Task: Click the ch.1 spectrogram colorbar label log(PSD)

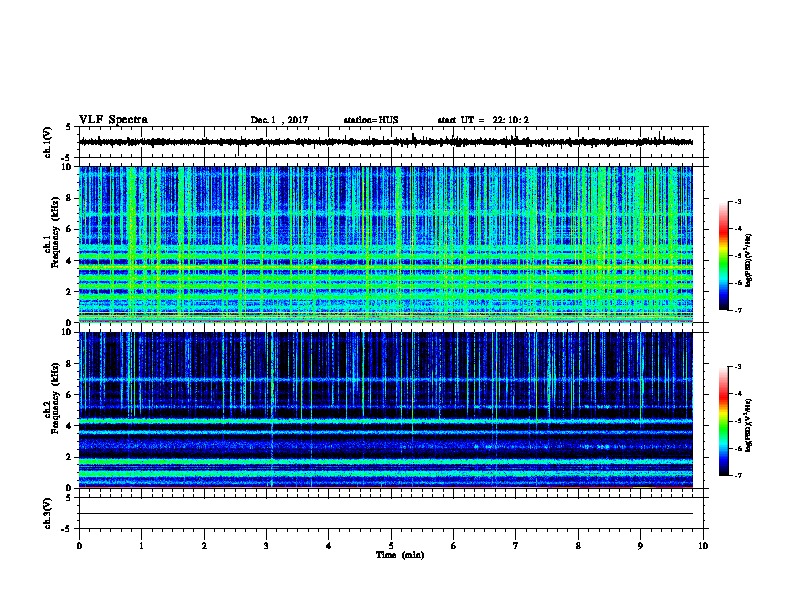Action: tap(748, 261)
